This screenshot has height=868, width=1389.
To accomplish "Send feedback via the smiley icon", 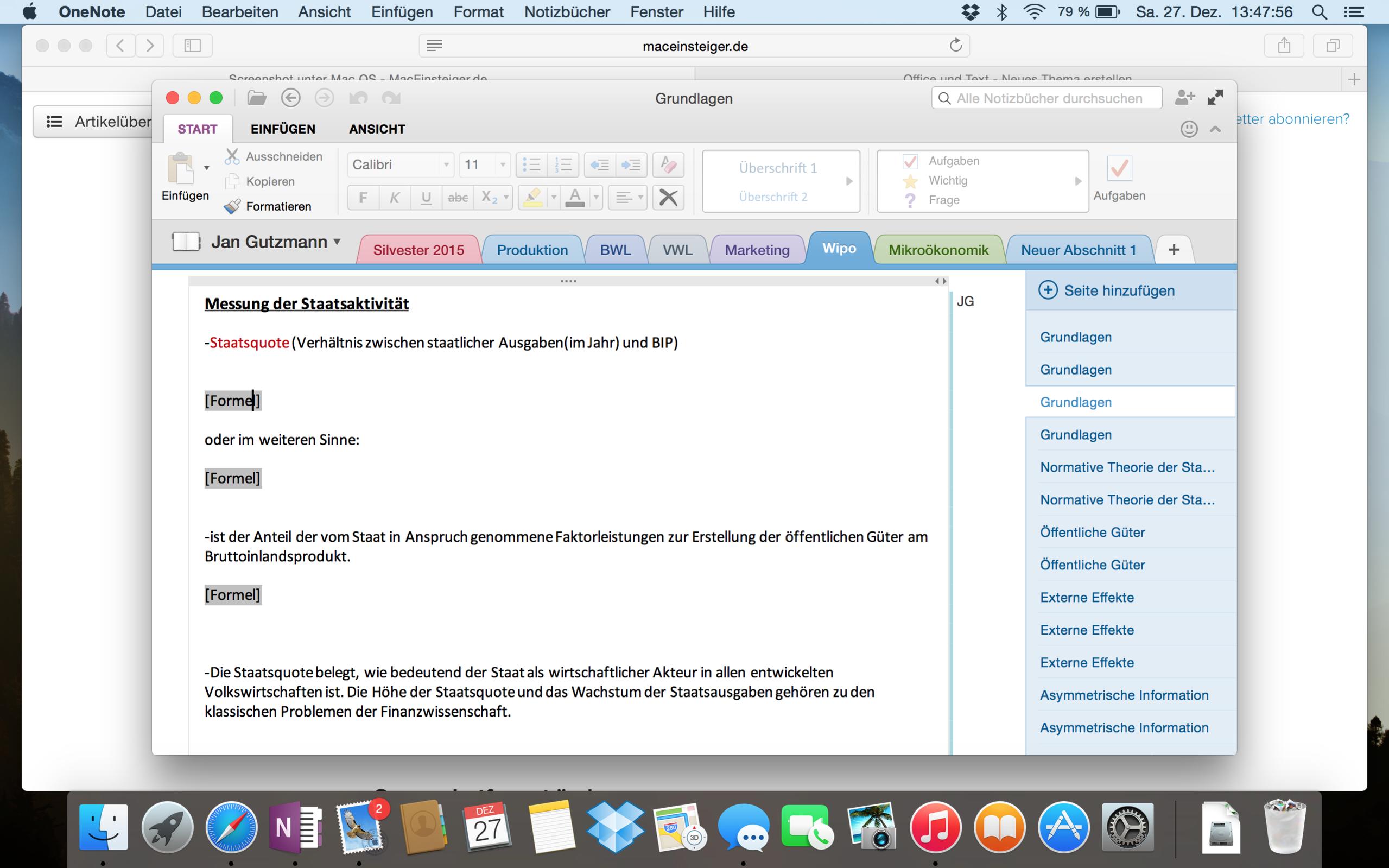I will pyautogui.click(x=1189, y=129).
